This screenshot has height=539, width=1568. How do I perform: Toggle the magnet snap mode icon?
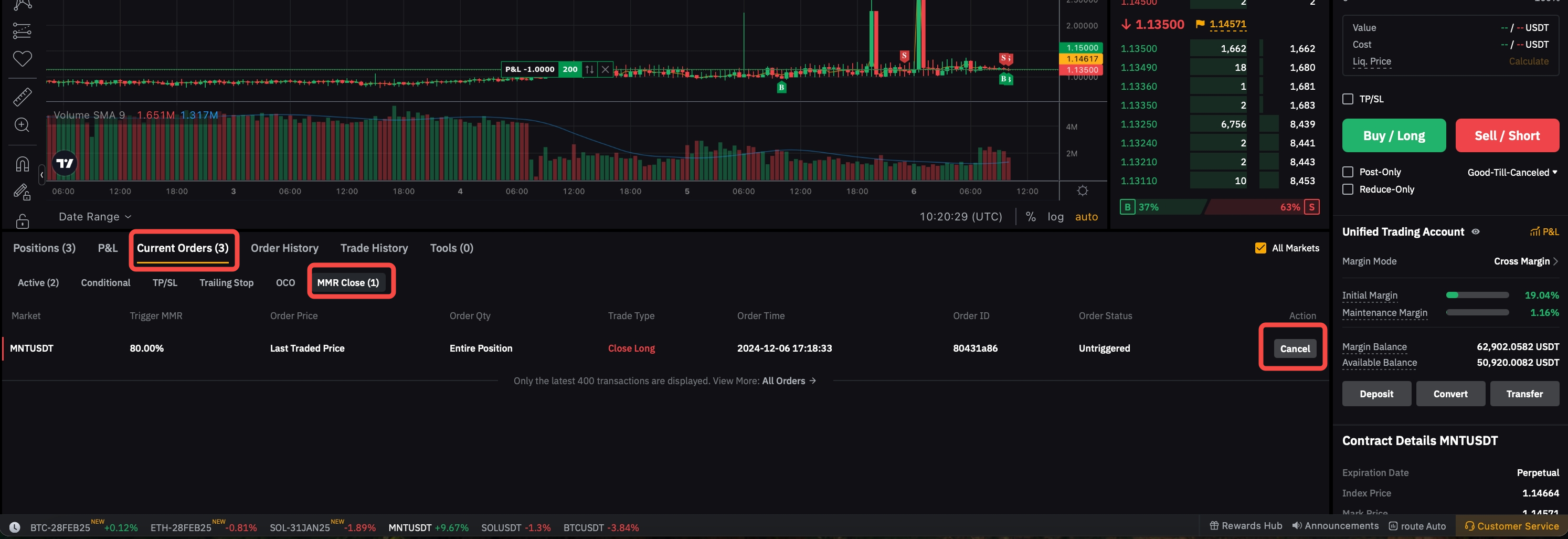[22, 164]
